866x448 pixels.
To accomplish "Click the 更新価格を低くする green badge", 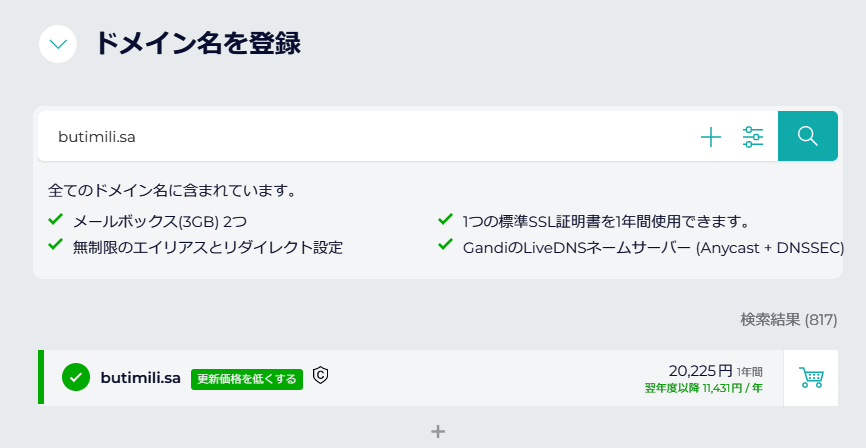I will (x=247, y=379).
